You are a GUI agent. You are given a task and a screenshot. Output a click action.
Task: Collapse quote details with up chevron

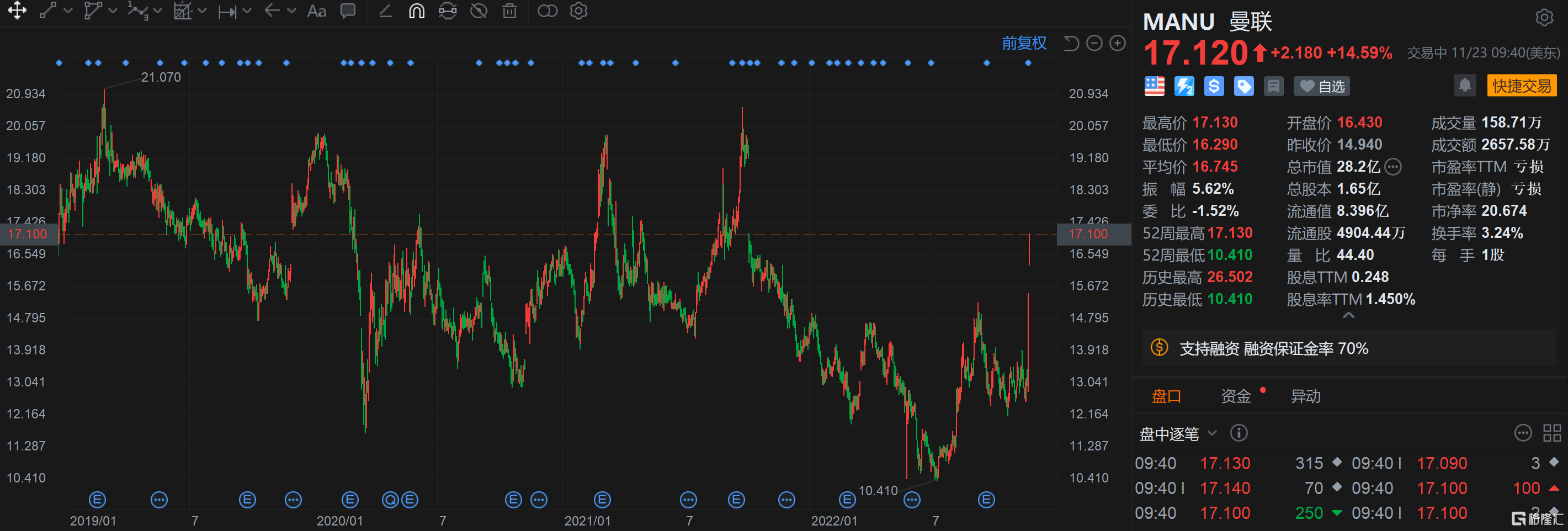(x=1348, y=315)
